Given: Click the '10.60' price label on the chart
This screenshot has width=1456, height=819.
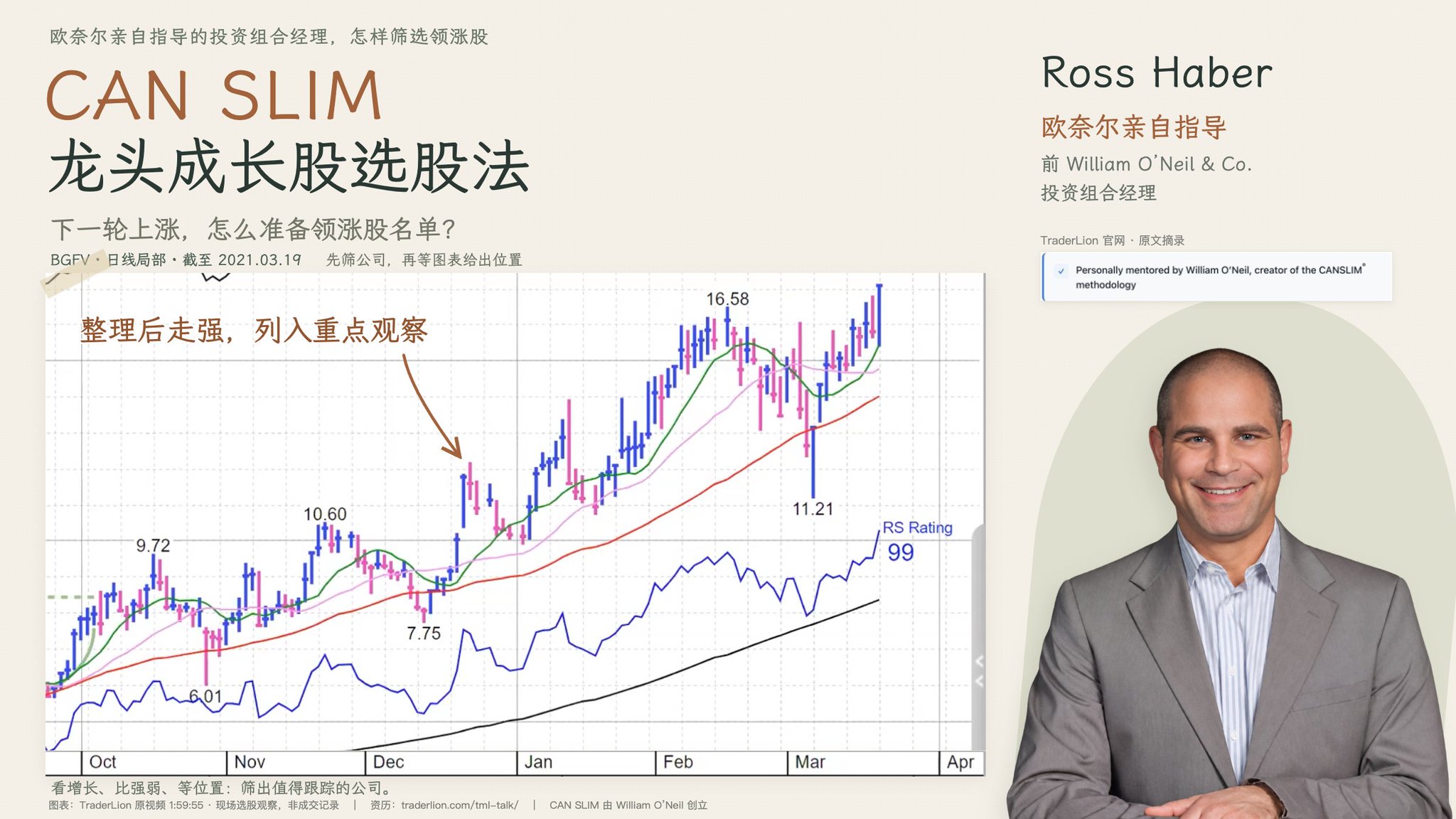Looking at the screenshot, I should click(325, 514).
